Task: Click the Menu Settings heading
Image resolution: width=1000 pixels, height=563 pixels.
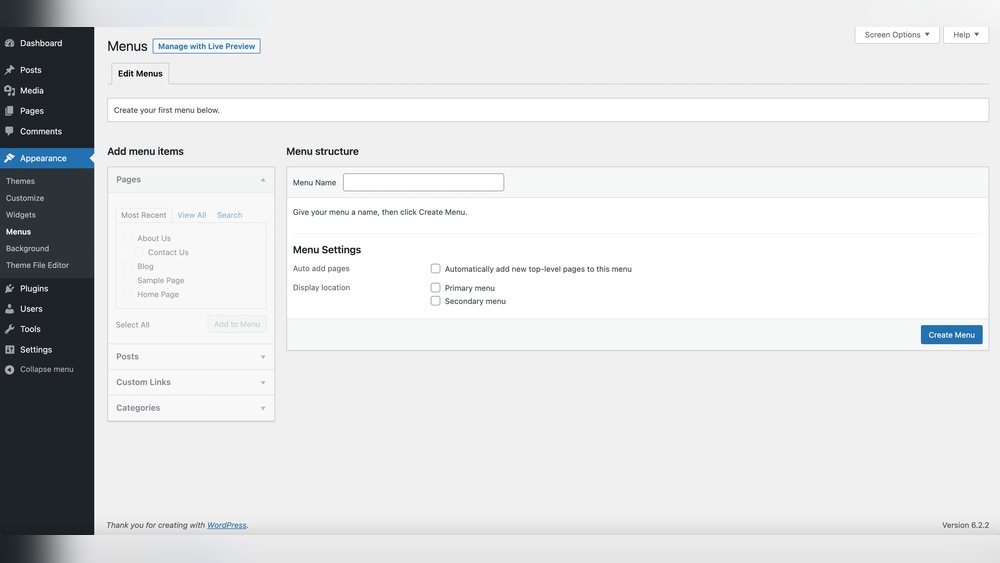Action: click(327, 250)
